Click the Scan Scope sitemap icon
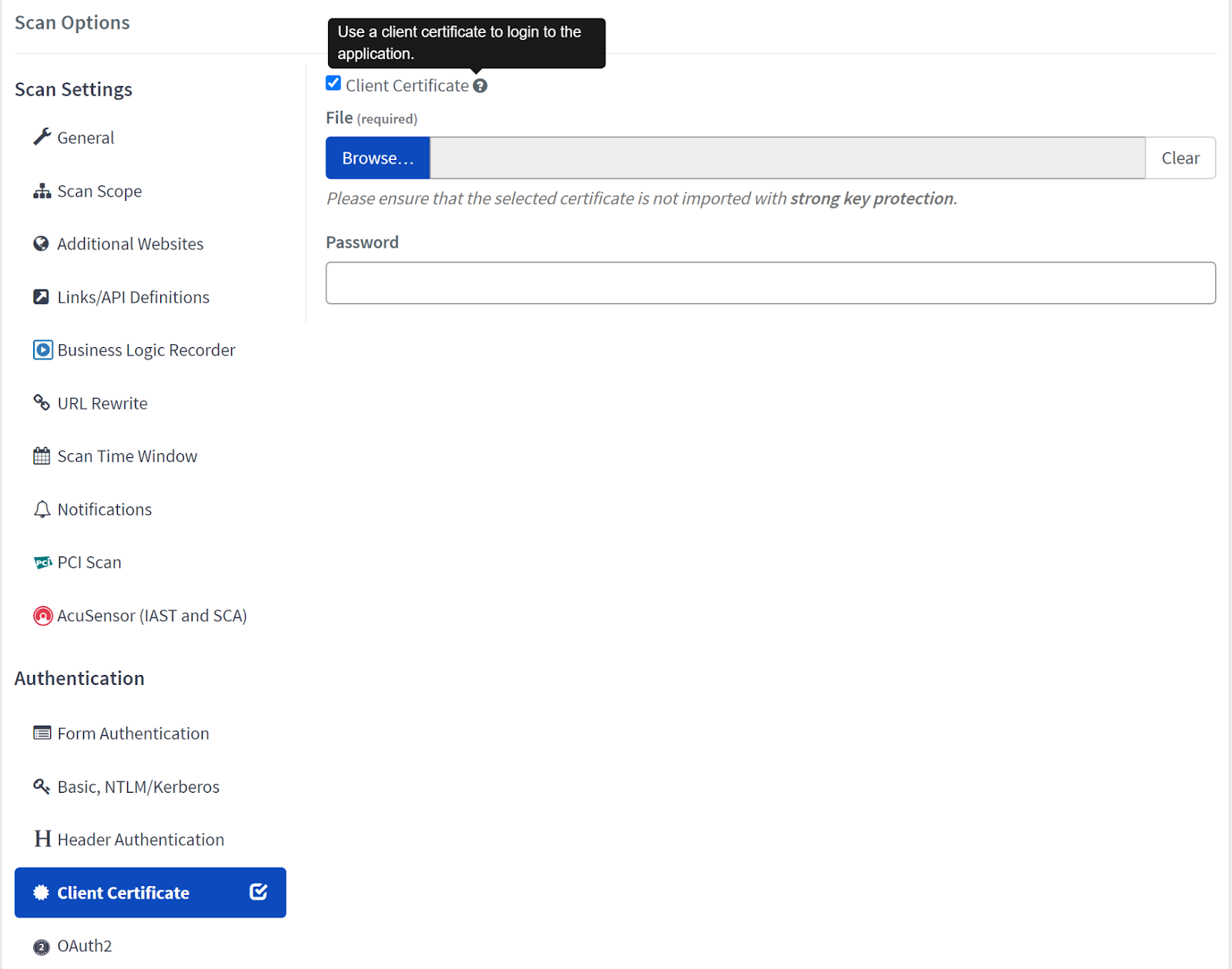This screenshot has height=969, width=1232. pos(42,191)
